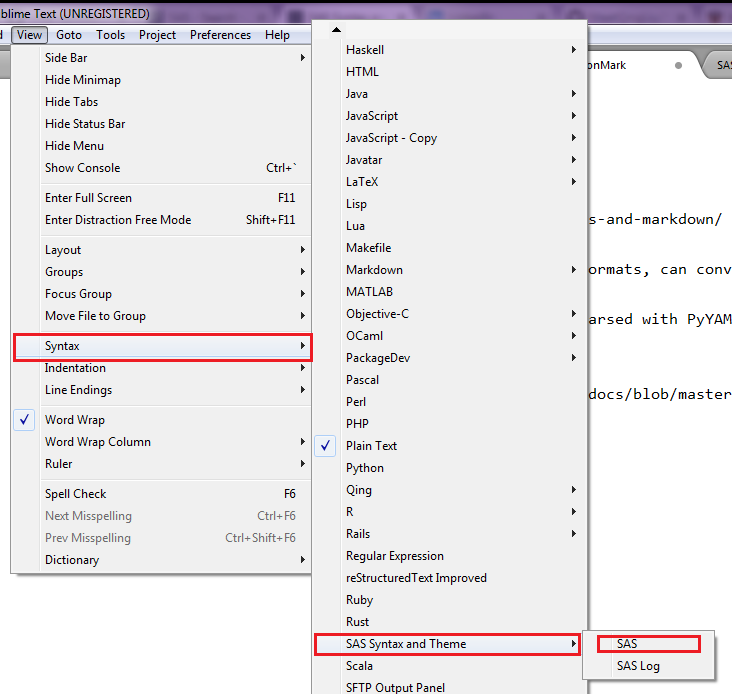Expand the Indentation submenu
The height and width of the screenshot is (694, 732).
[162, 368]
